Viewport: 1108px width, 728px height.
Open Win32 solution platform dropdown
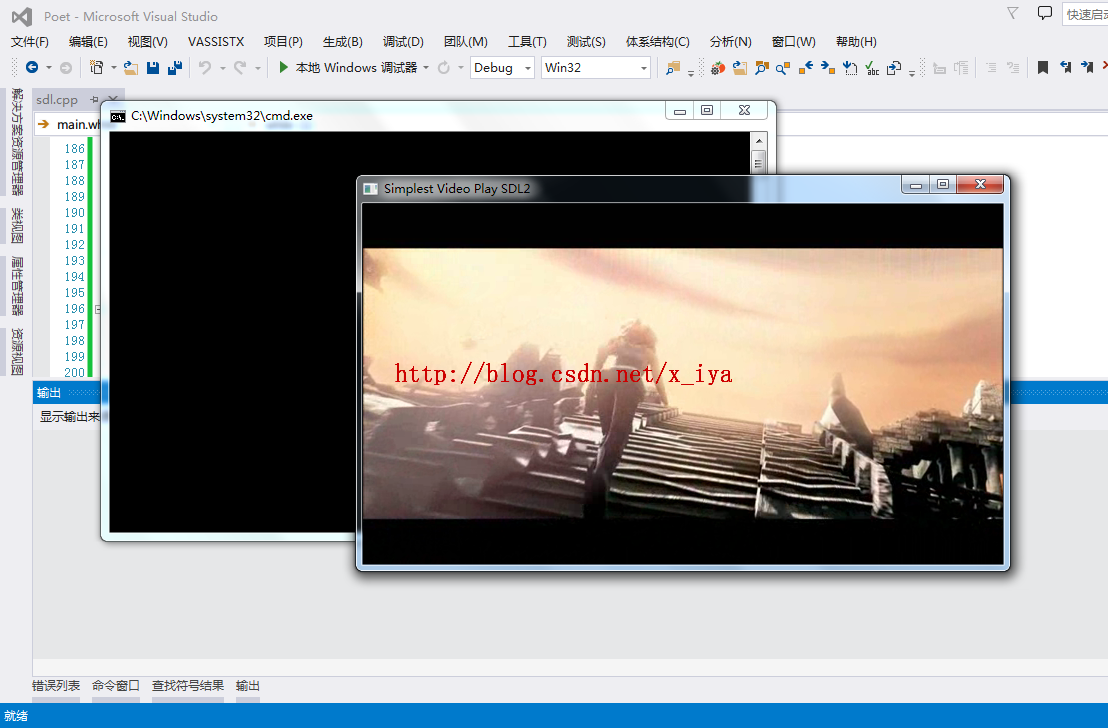click(596, 67)
